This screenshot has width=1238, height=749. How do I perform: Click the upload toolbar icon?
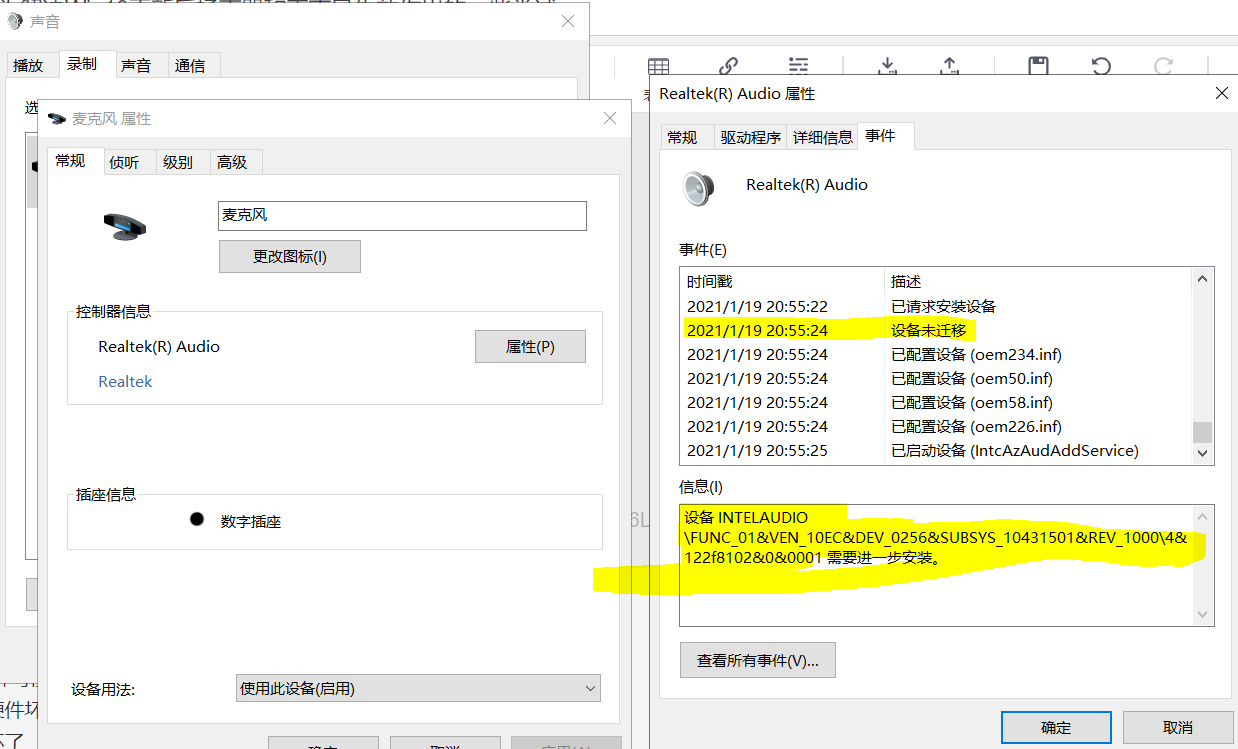[x=949, y=66]
